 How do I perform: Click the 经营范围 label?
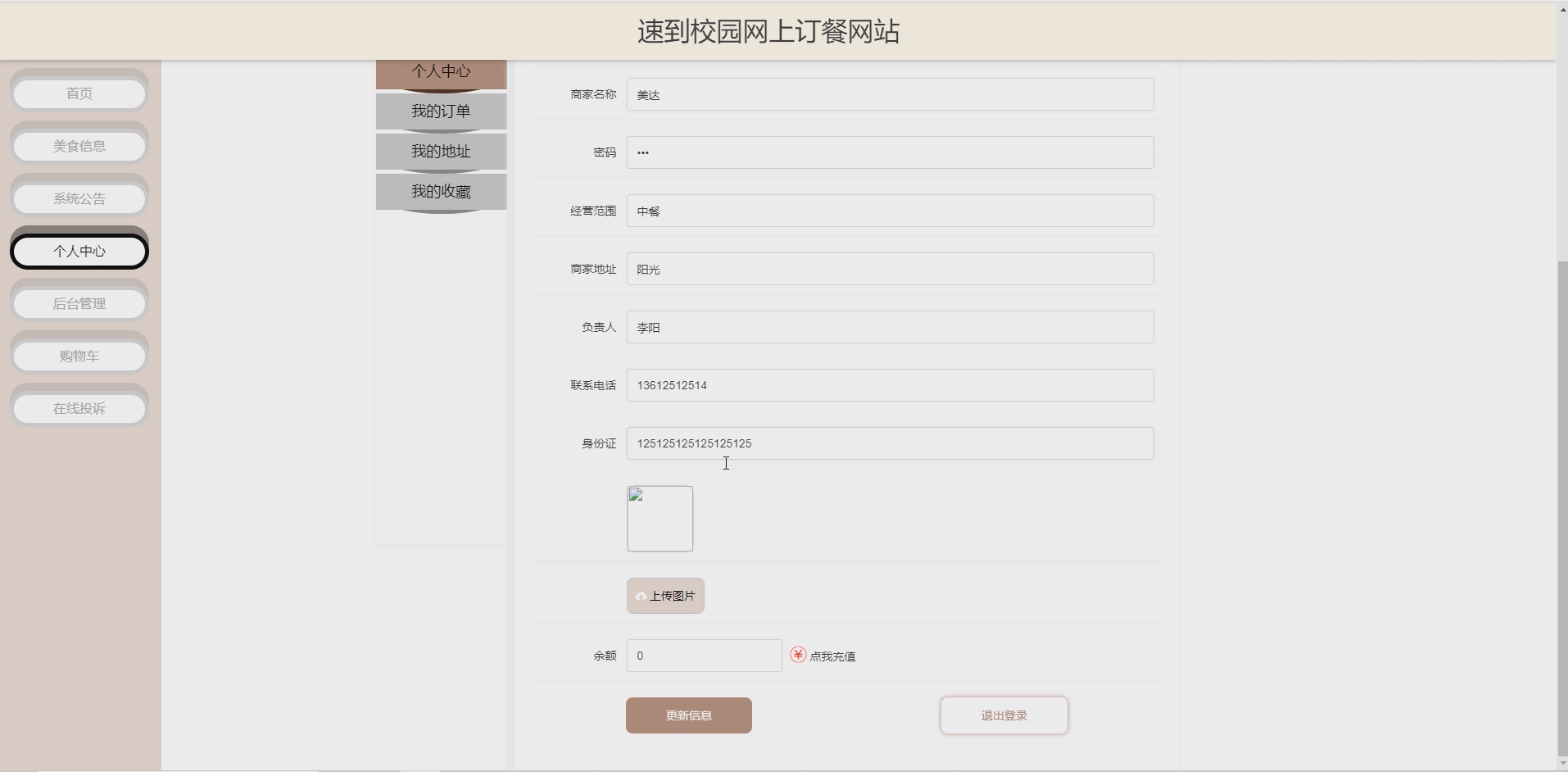(x=593, y=211)
